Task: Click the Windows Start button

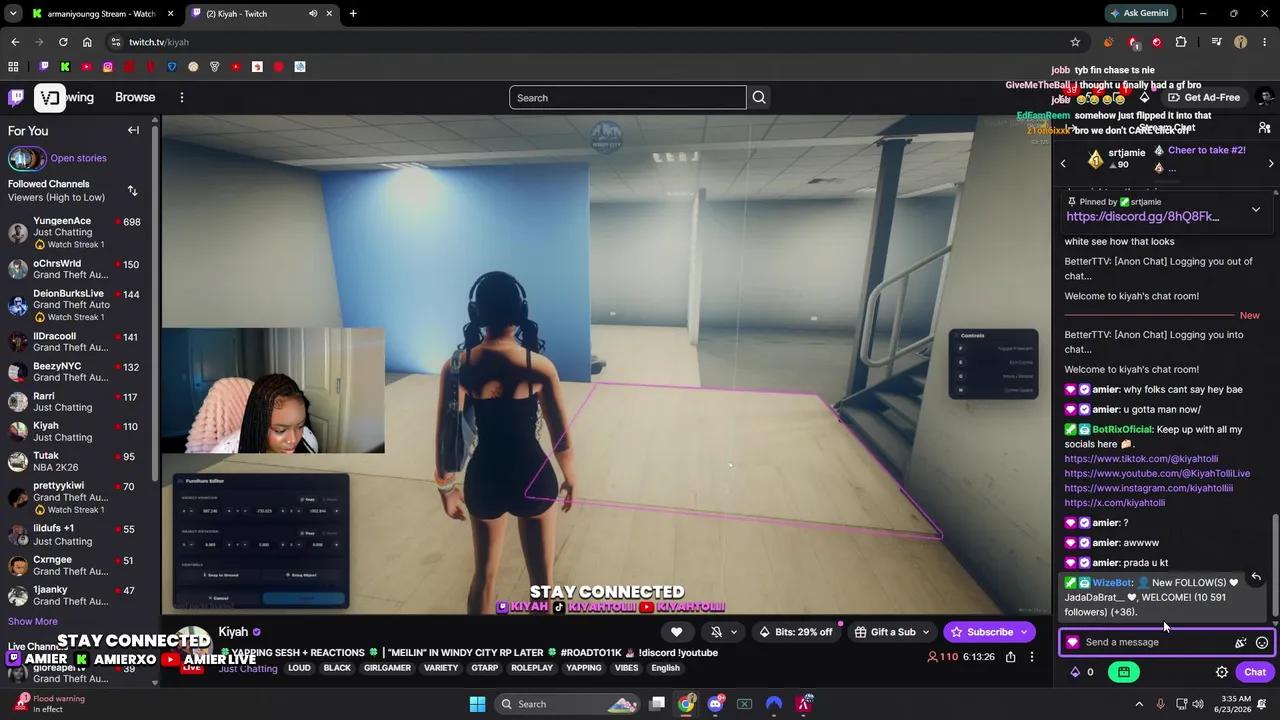Action: [477, 704]
